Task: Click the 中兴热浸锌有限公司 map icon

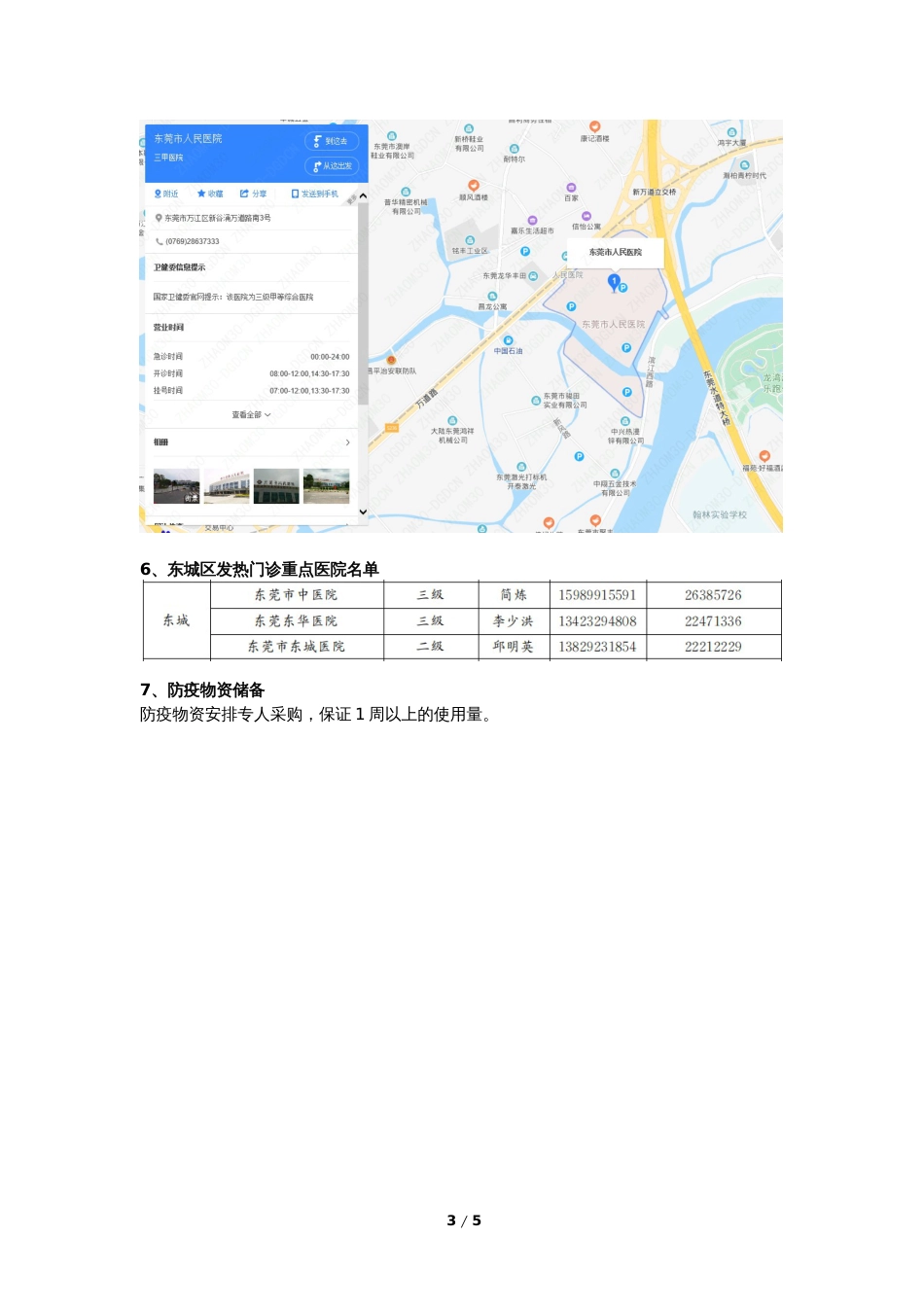Action: click(x=625, y=422)
